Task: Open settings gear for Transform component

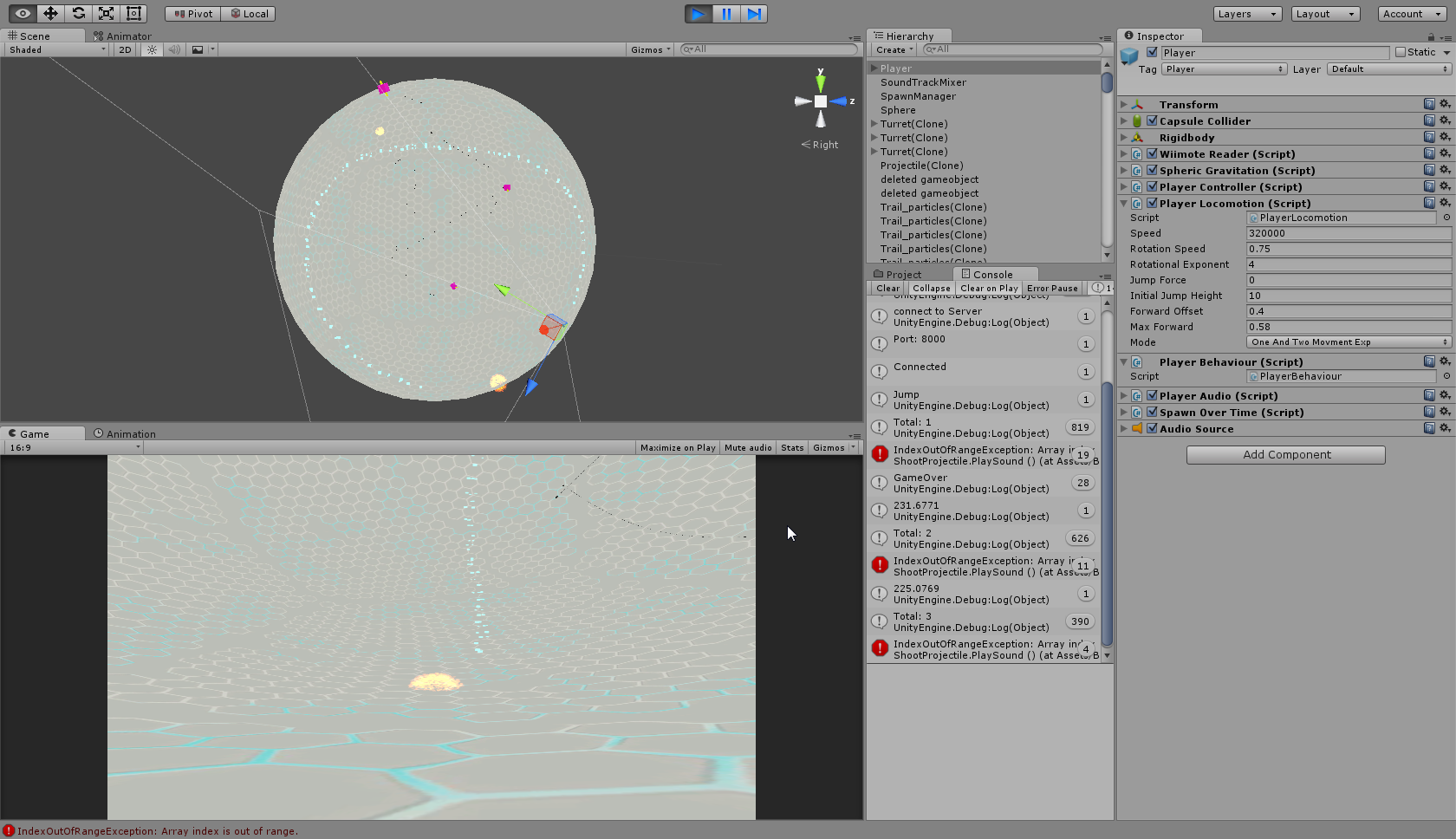Action: (x=1445, y=104)
